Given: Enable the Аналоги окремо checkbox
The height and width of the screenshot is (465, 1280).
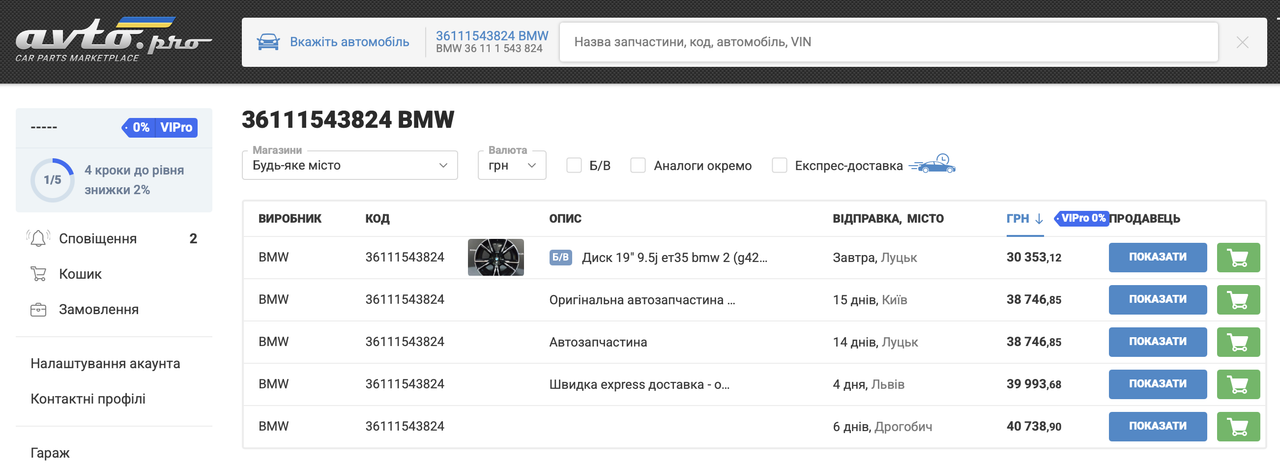Looking at the screenshot, I should click(638, 165).
